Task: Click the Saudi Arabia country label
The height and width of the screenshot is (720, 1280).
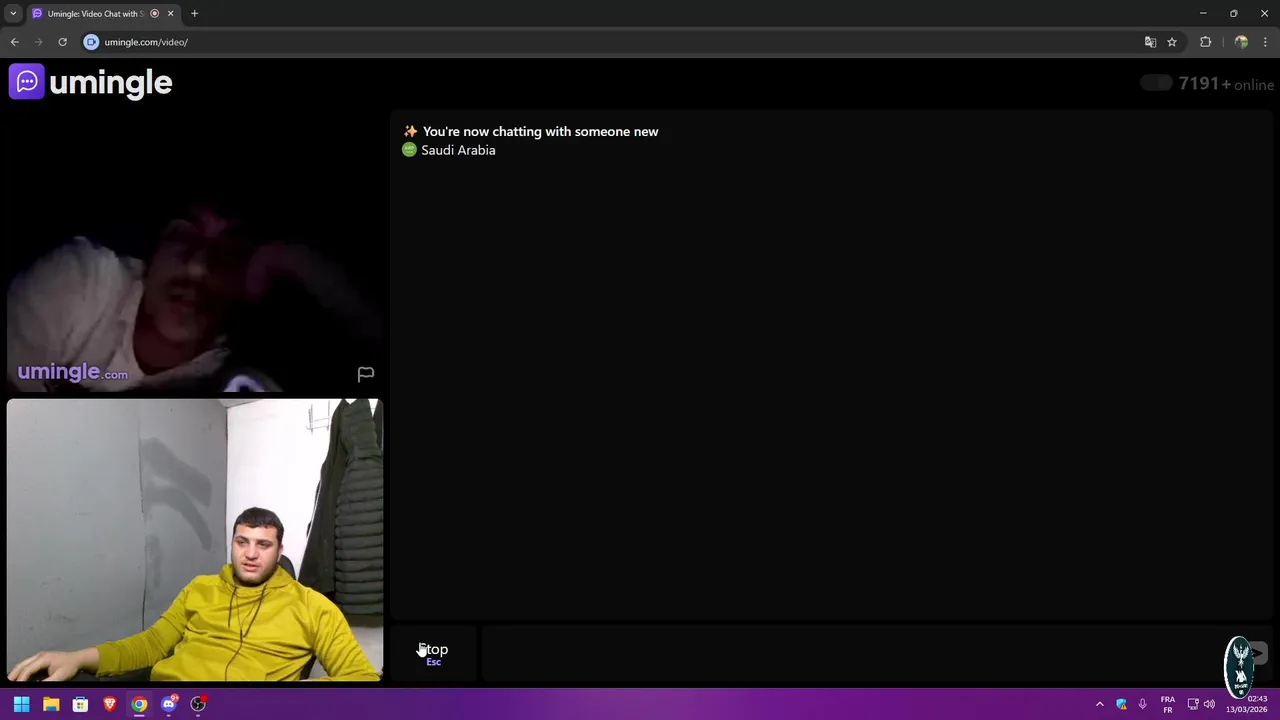Action: click(x=458, y=150)
